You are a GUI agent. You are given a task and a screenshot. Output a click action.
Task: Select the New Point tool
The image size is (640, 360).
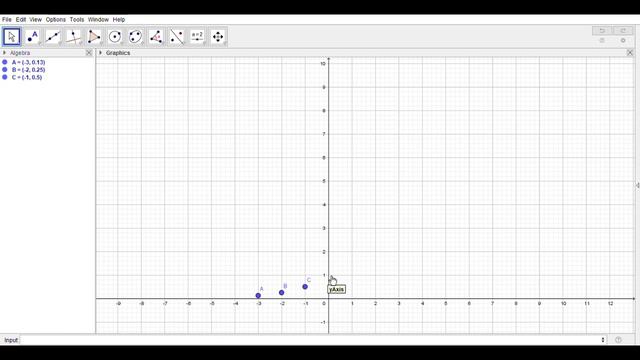point(33,37)
